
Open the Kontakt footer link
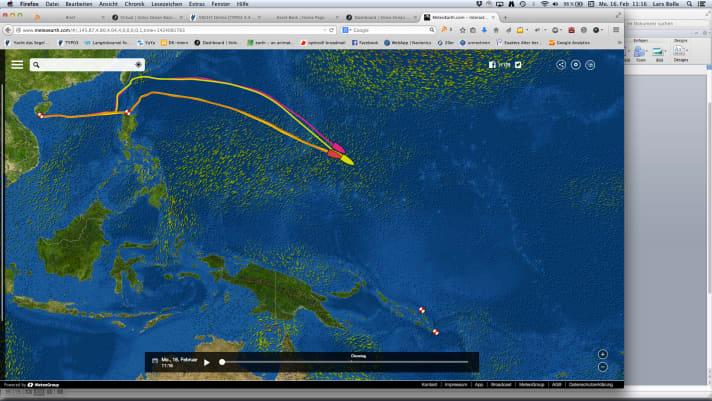pos(429,384)
